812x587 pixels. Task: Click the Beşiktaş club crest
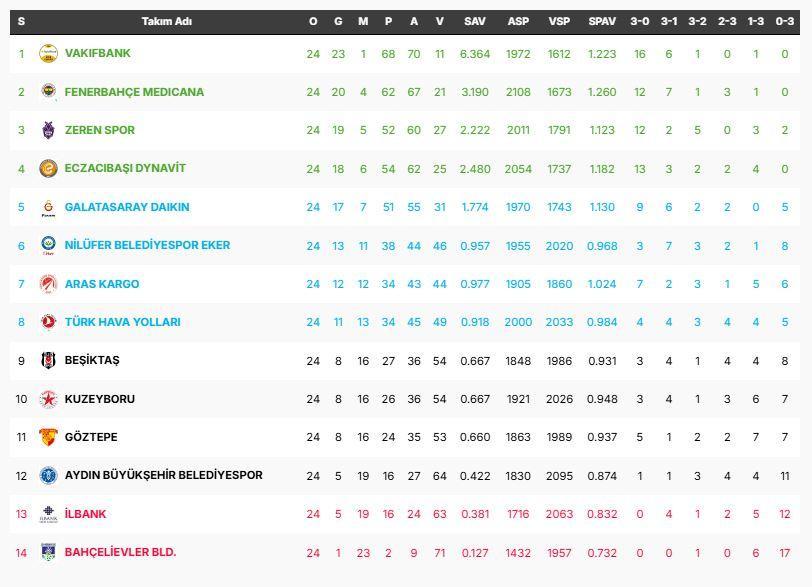48,360
